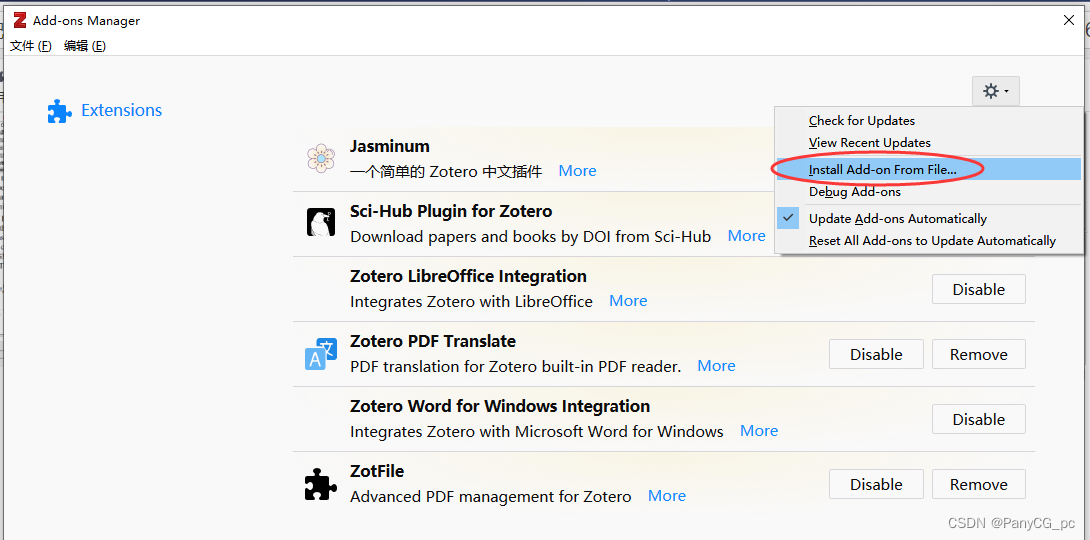Screen dimensions: 1090x540
Task: Select the ZotFile title text
Action: [x=377, y=471]
